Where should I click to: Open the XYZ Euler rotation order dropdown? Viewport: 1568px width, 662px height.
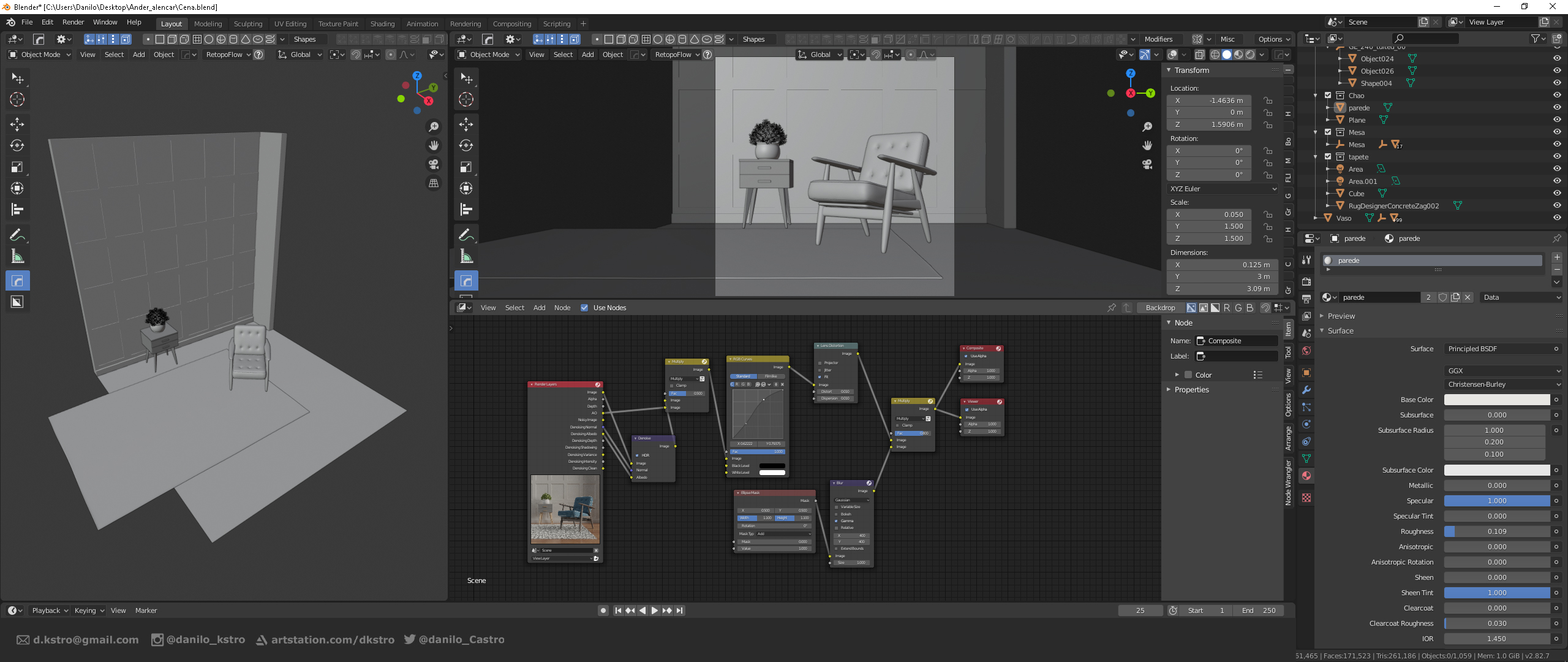(x=1223, y=188)
